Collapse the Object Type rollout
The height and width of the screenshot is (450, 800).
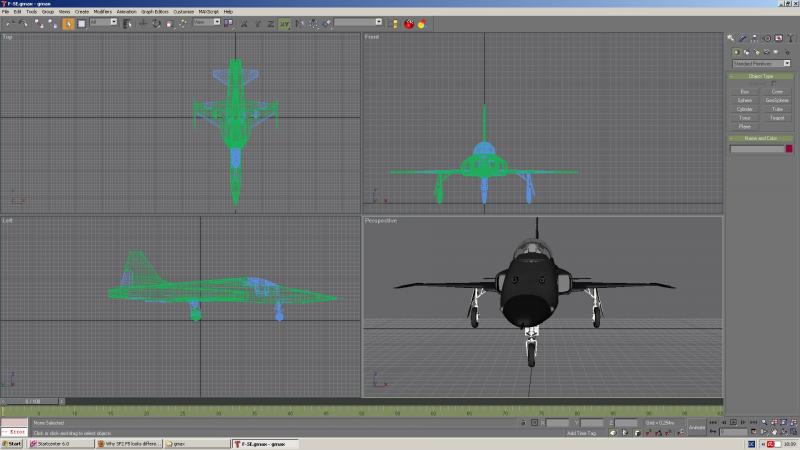tap(761, 76)
